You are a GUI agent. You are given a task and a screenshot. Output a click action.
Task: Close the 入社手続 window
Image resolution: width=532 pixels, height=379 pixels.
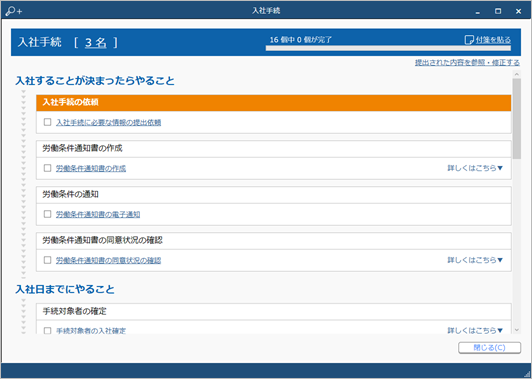pyautogui.click(x=518, y=11)
